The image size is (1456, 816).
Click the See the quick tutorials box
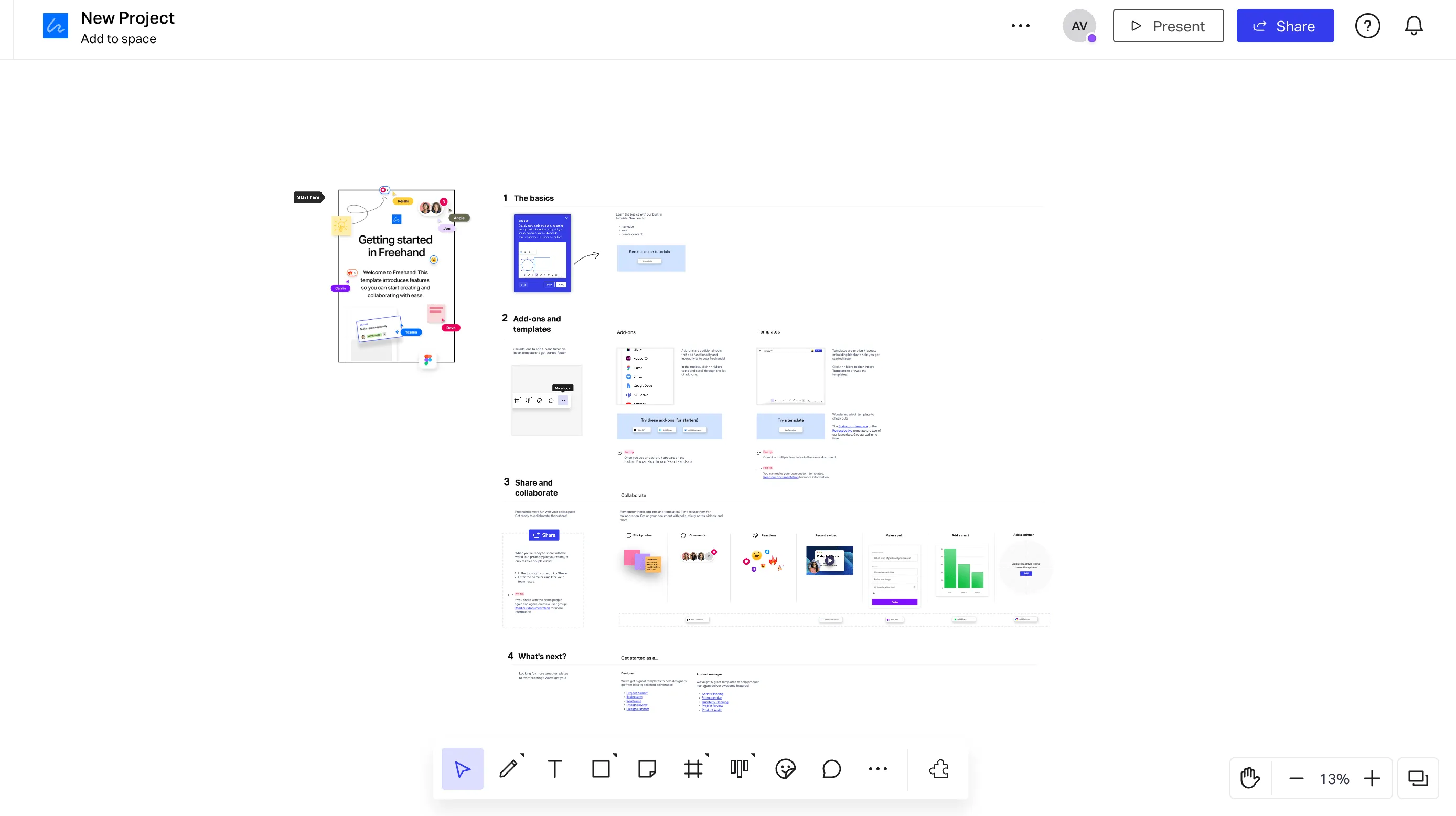coord(650,257)
